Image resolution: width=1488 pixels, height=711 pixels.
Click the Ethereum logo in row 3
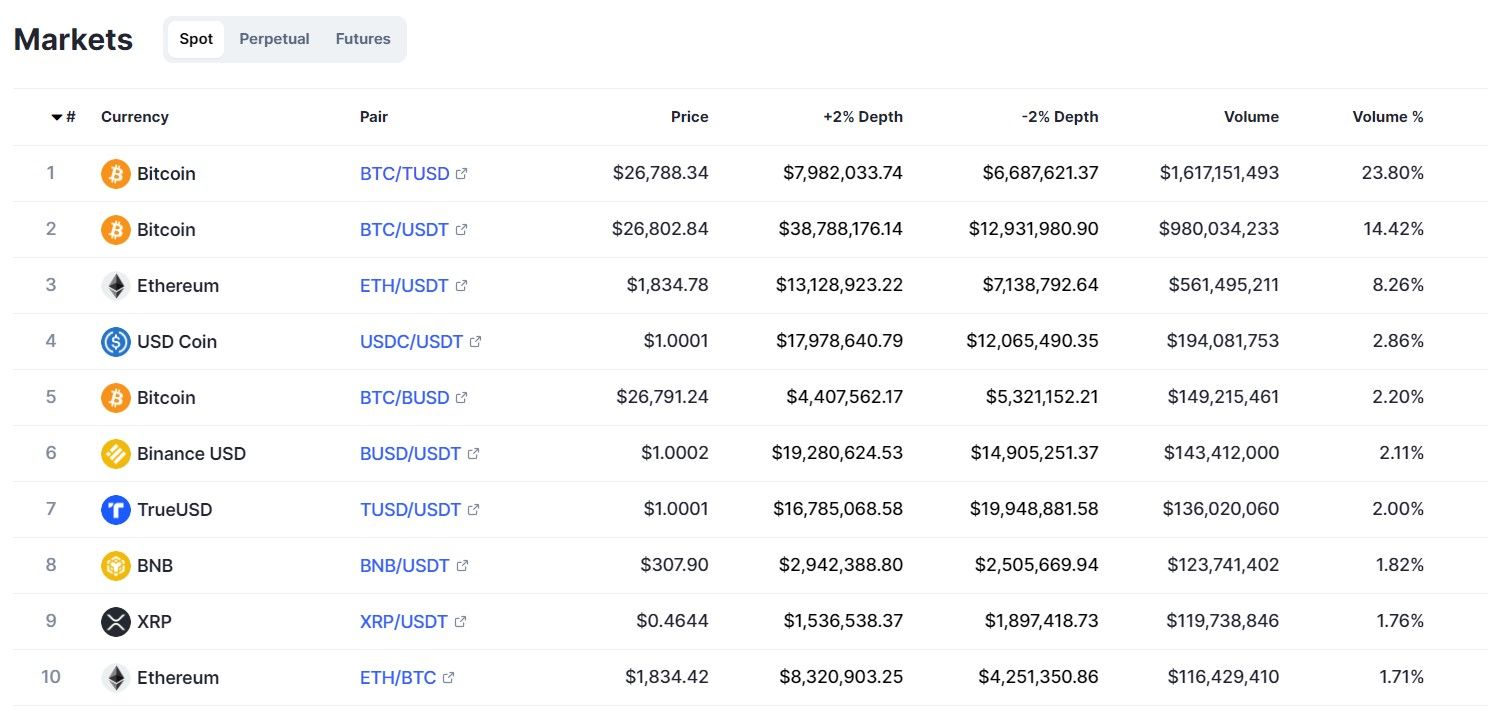pyautogui.click(x=116, y=286)
